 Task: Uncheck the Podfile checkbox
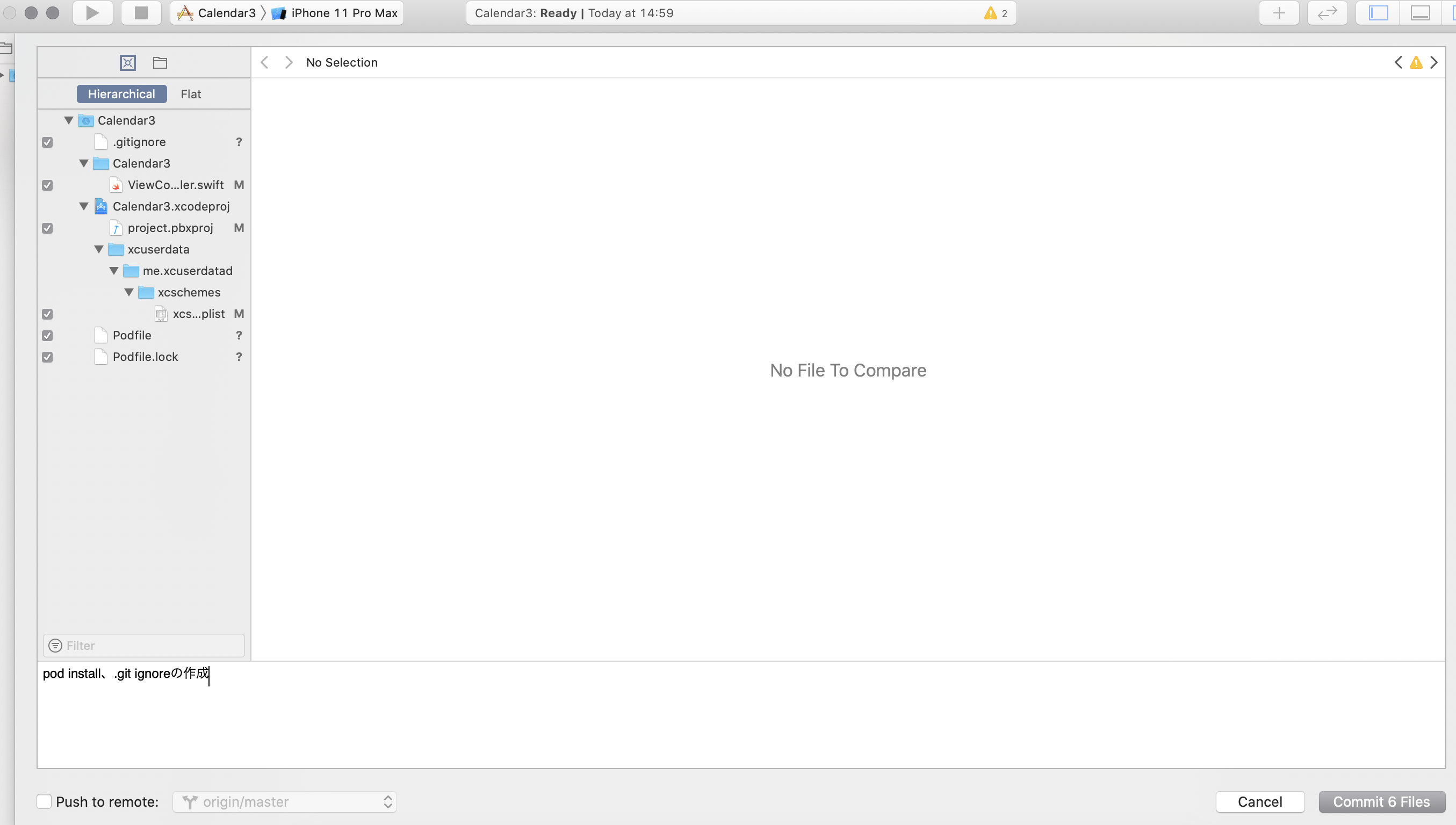point(48,336)
